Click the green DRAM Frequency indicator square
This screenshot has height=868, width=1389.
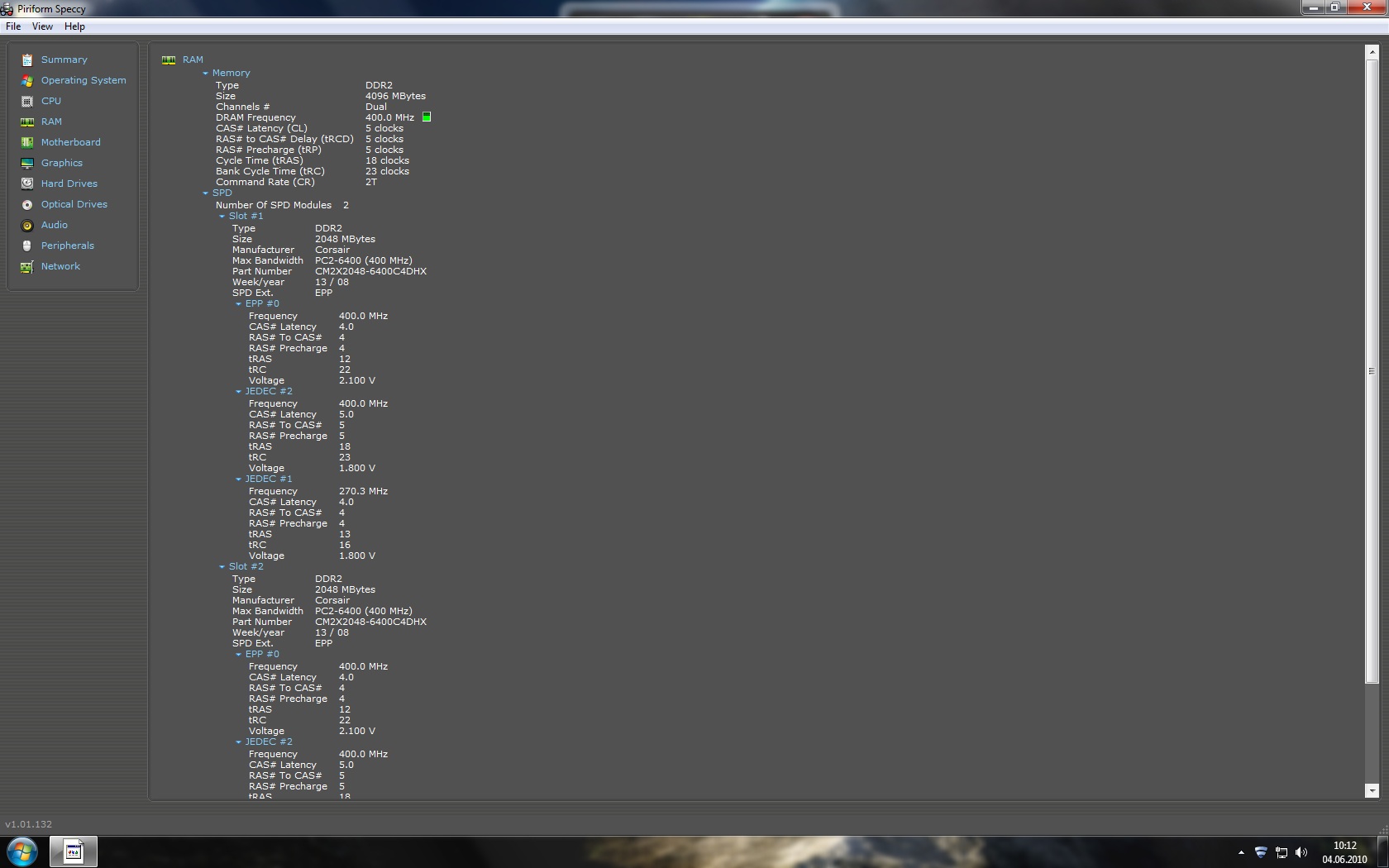(x=427, y=117)
